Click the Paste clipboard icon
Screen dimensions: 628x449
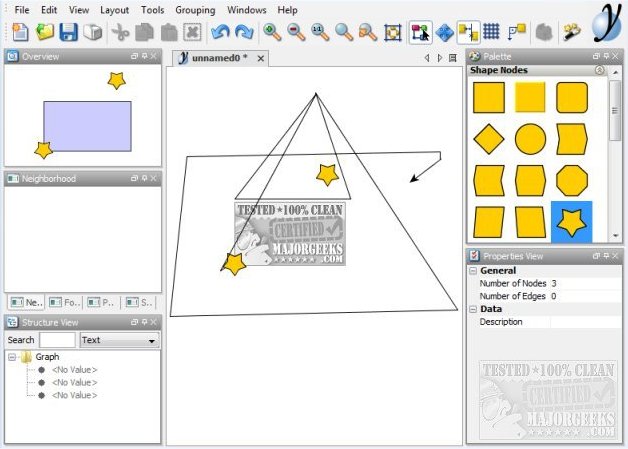(169, 32)
